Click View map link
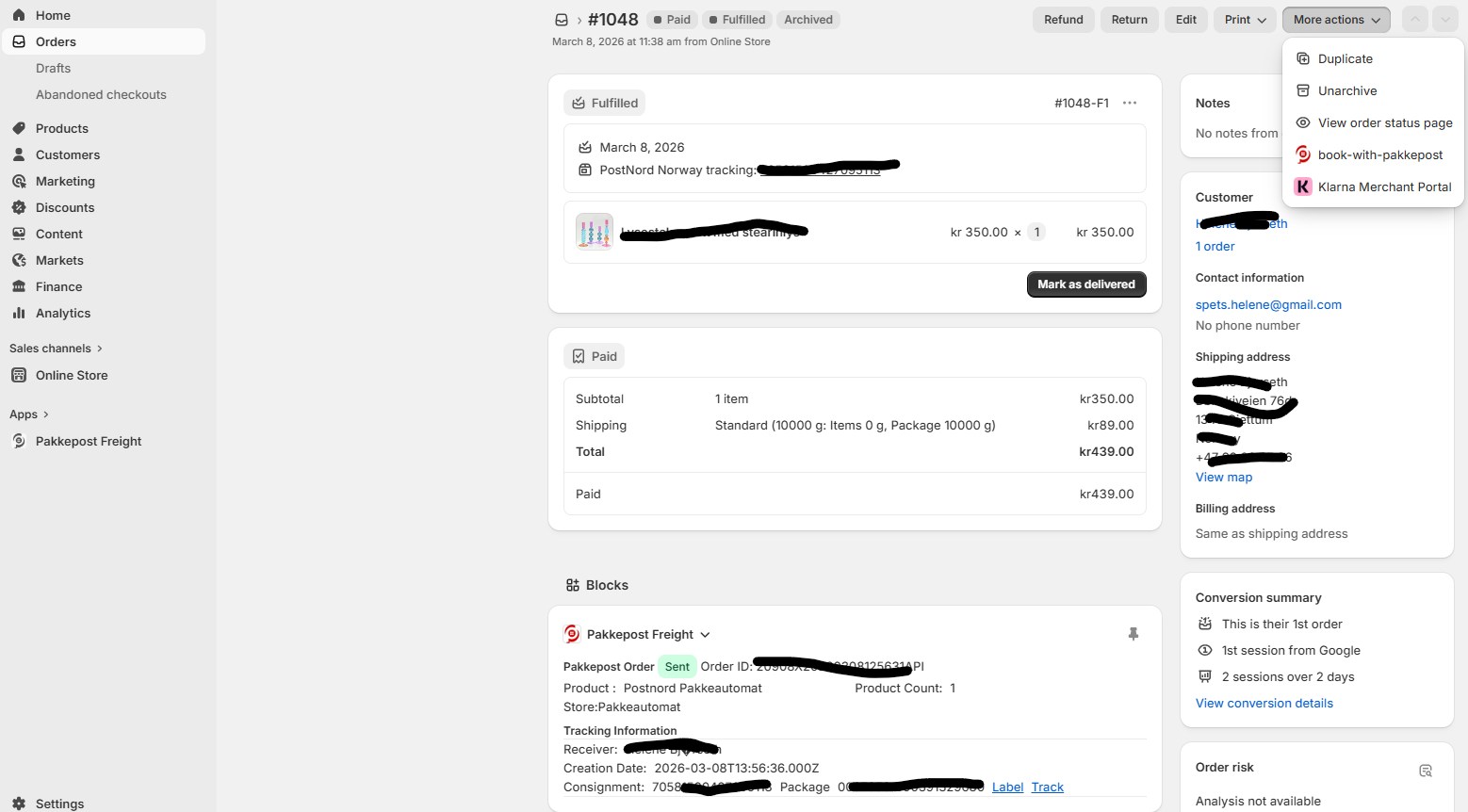Screen dimensions: 1468x812 (1224, 477)
